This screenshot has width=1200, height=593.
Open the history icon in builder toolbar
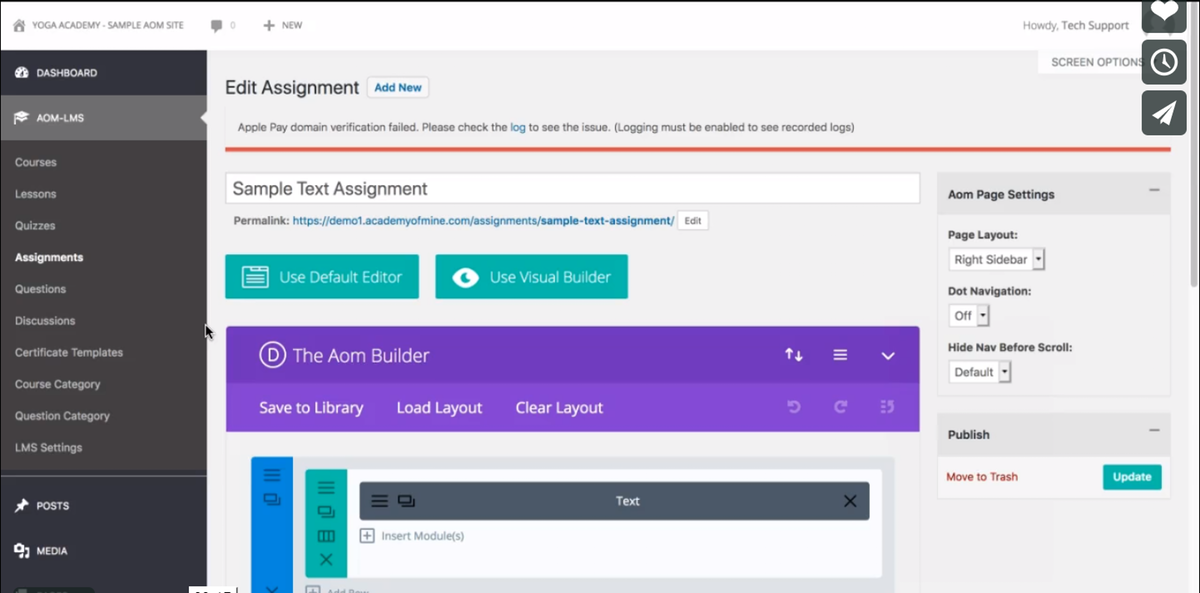pyautogui.click(x=887, y=407)
